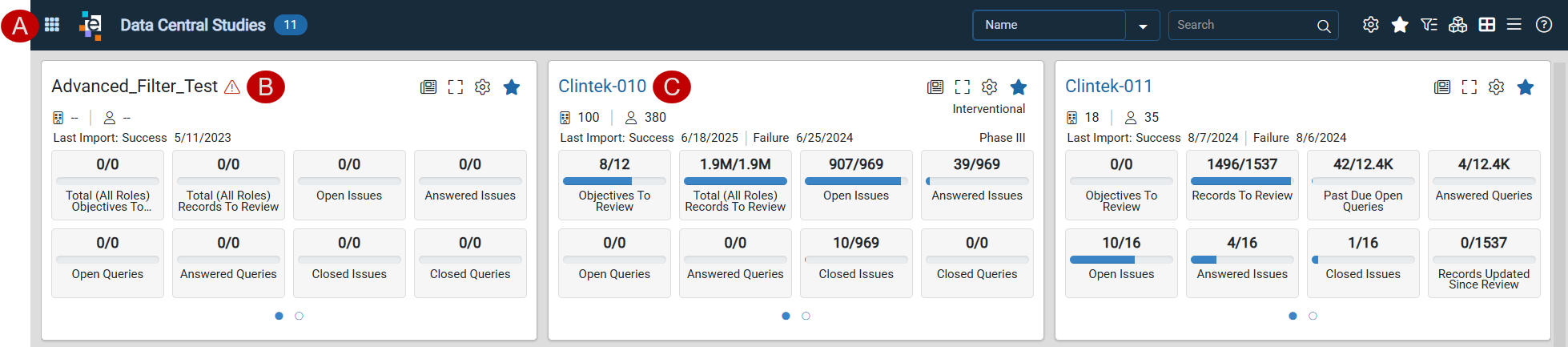Click Clintek-011 Open Issues progress bar
This screenshot has height=347, width=1568.
[1121, 260]
